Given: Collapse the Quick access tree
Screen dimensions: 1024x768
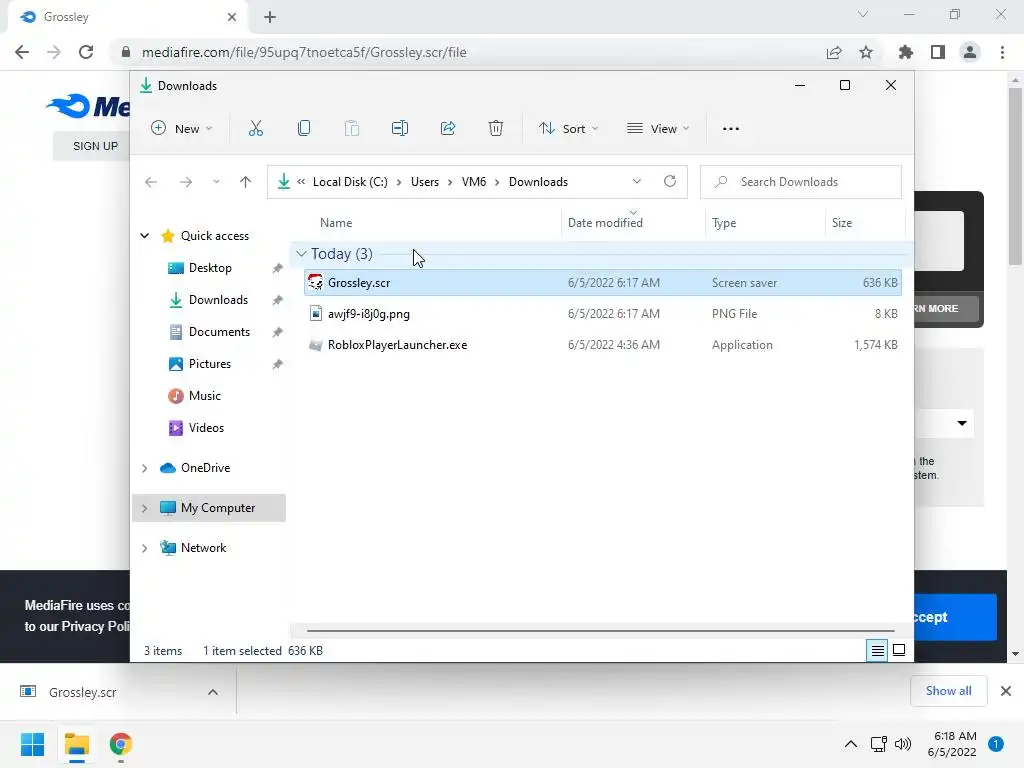Looking at the screenshot, I should coord(145,236).
